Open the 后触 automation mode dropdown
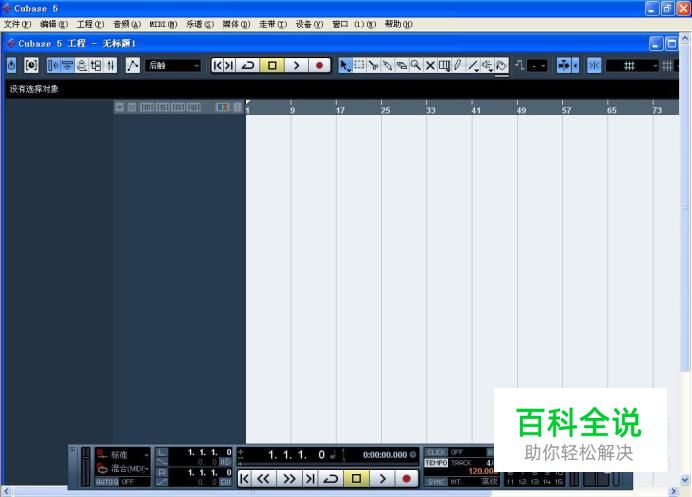 173,65
